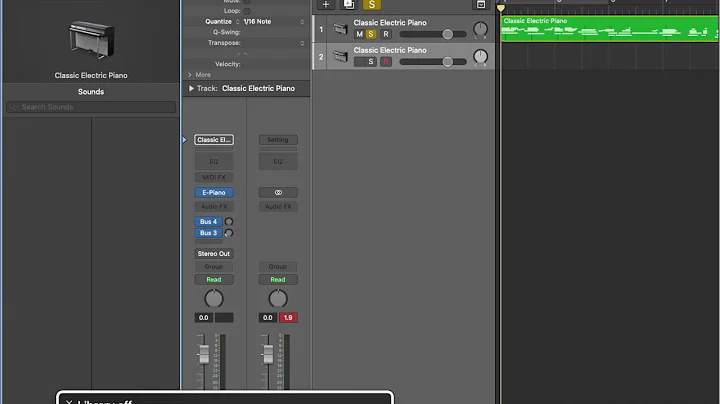
Task: Mute track 1 Classic Electric Piano
Action: click(359, 34)
